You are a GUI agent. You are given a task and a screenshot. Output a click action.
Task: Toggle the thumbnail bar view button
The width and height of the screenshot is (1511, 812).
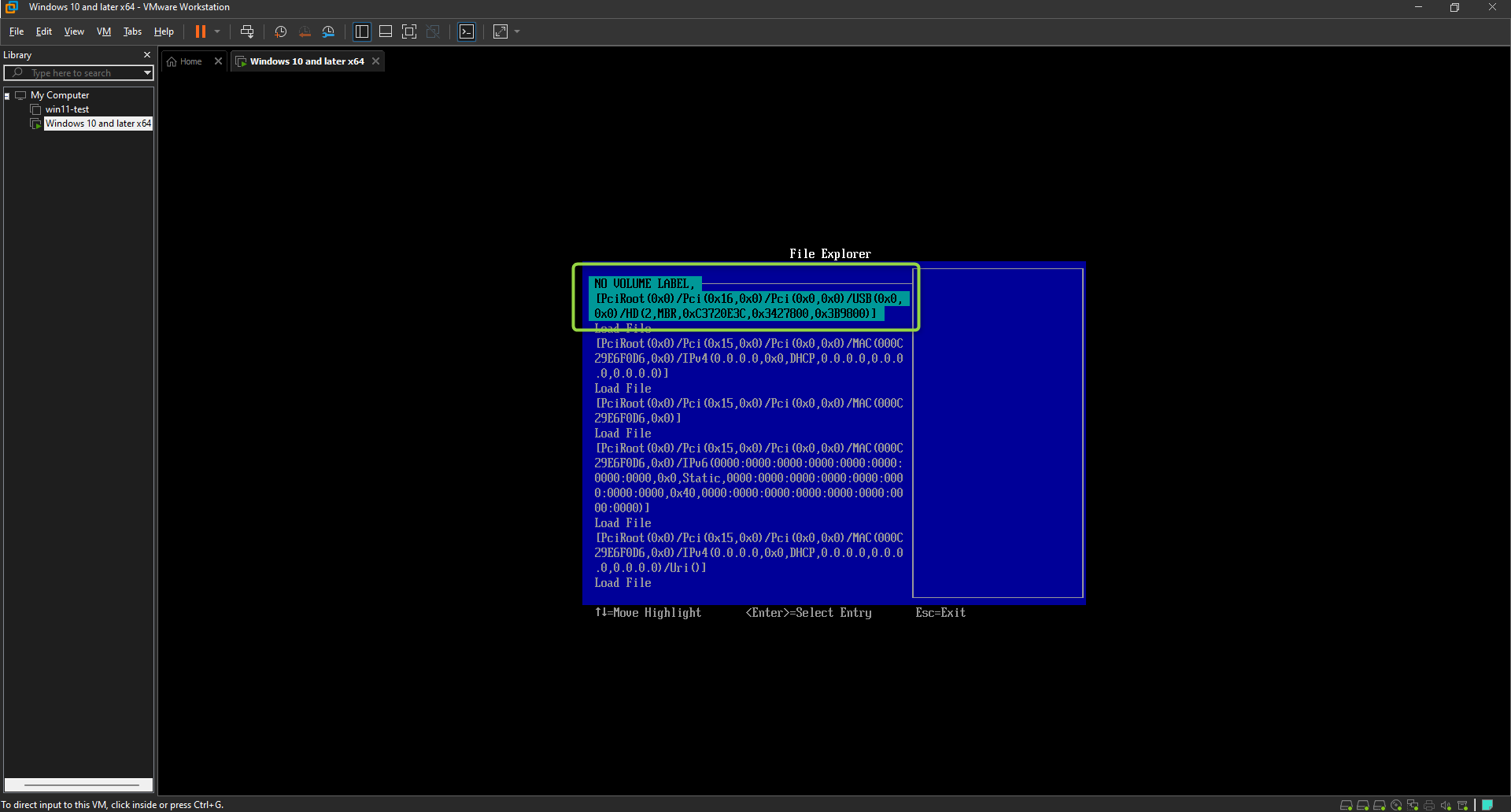386,31
